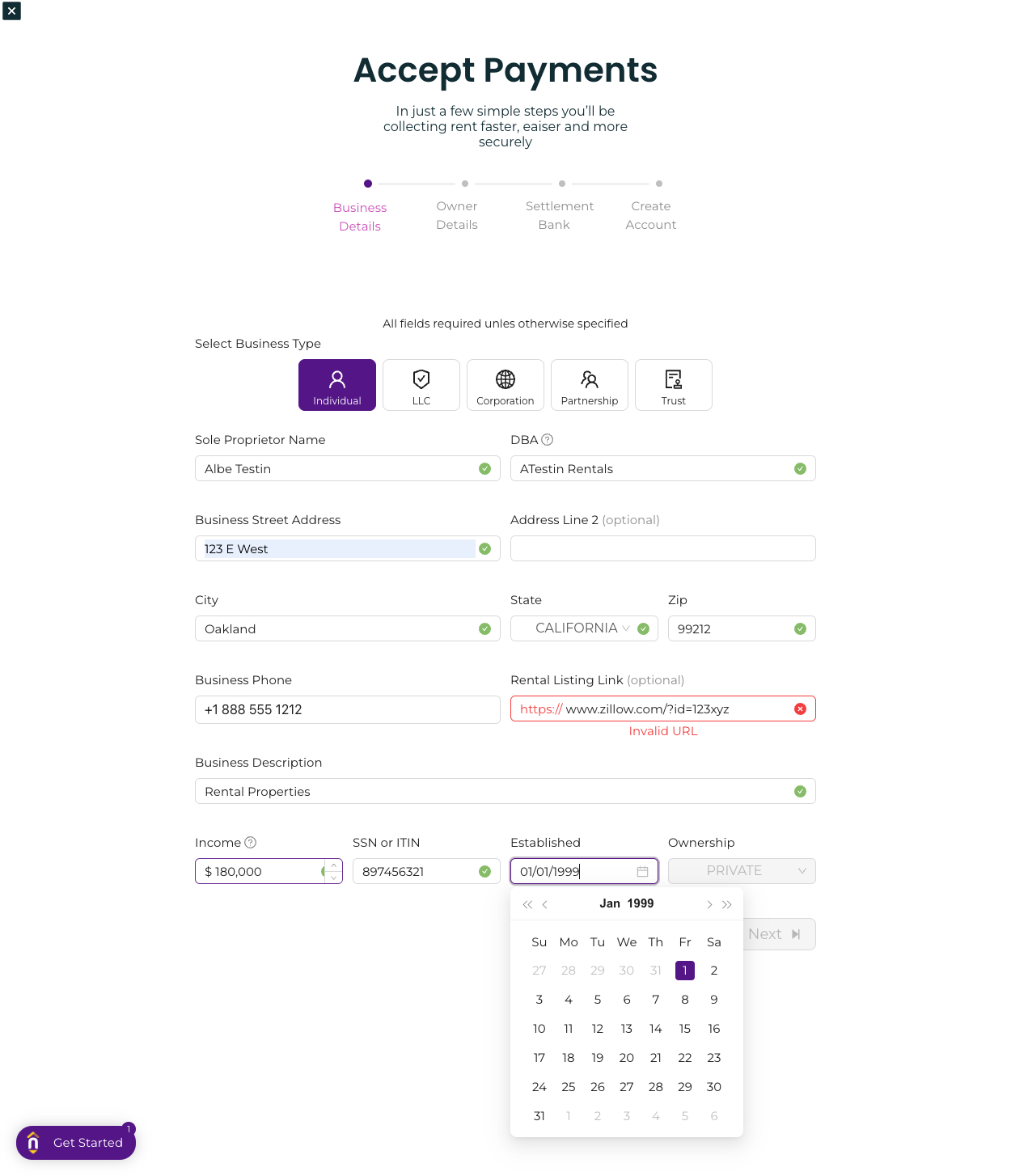1011x1176 pixels.
Task: Pick January 25 in the calendar
Action: [569, 1087]
